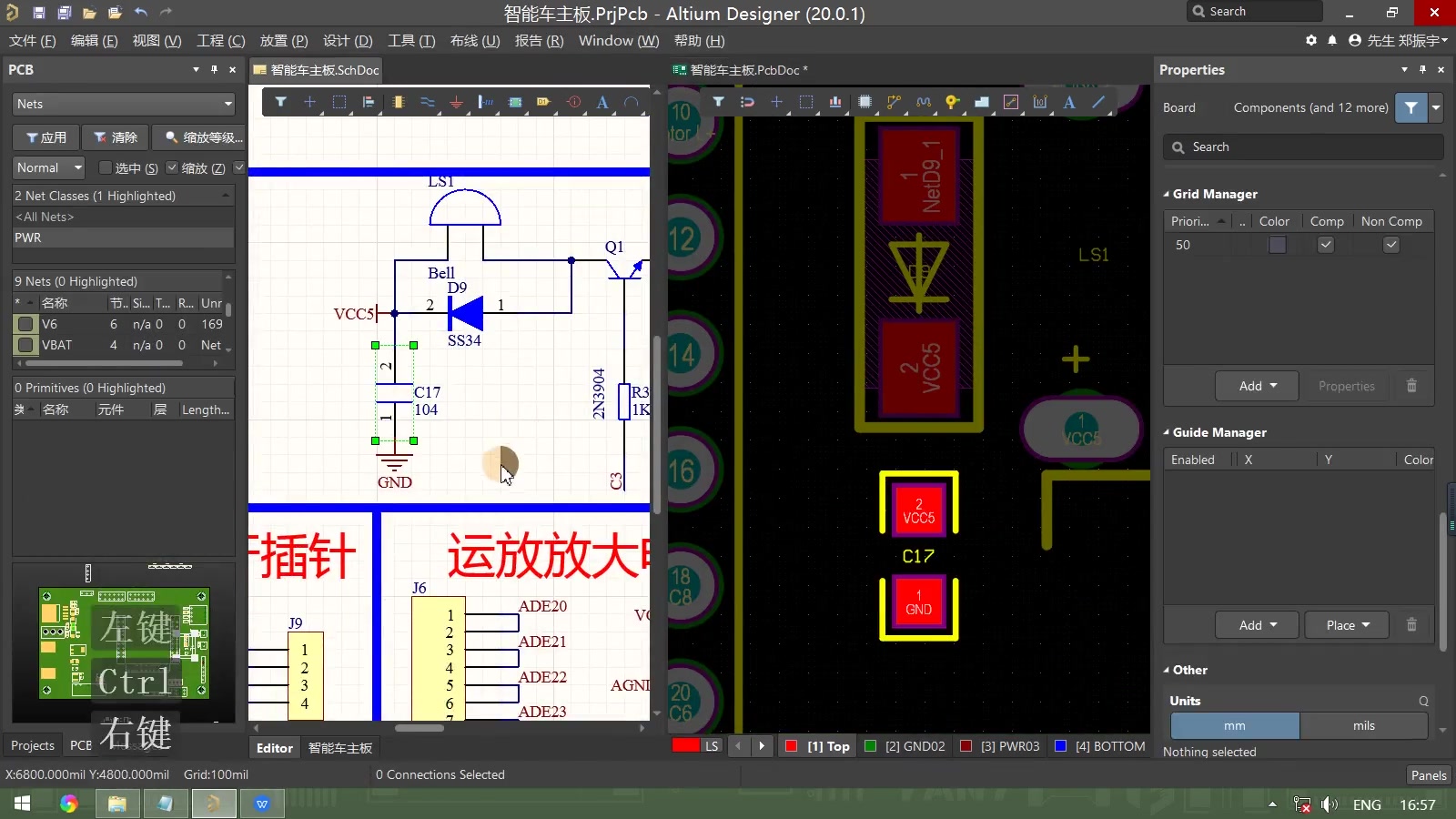
Task: Place a dimension on the PCB
Action: pyautogui.click(x=1040, y=102)
